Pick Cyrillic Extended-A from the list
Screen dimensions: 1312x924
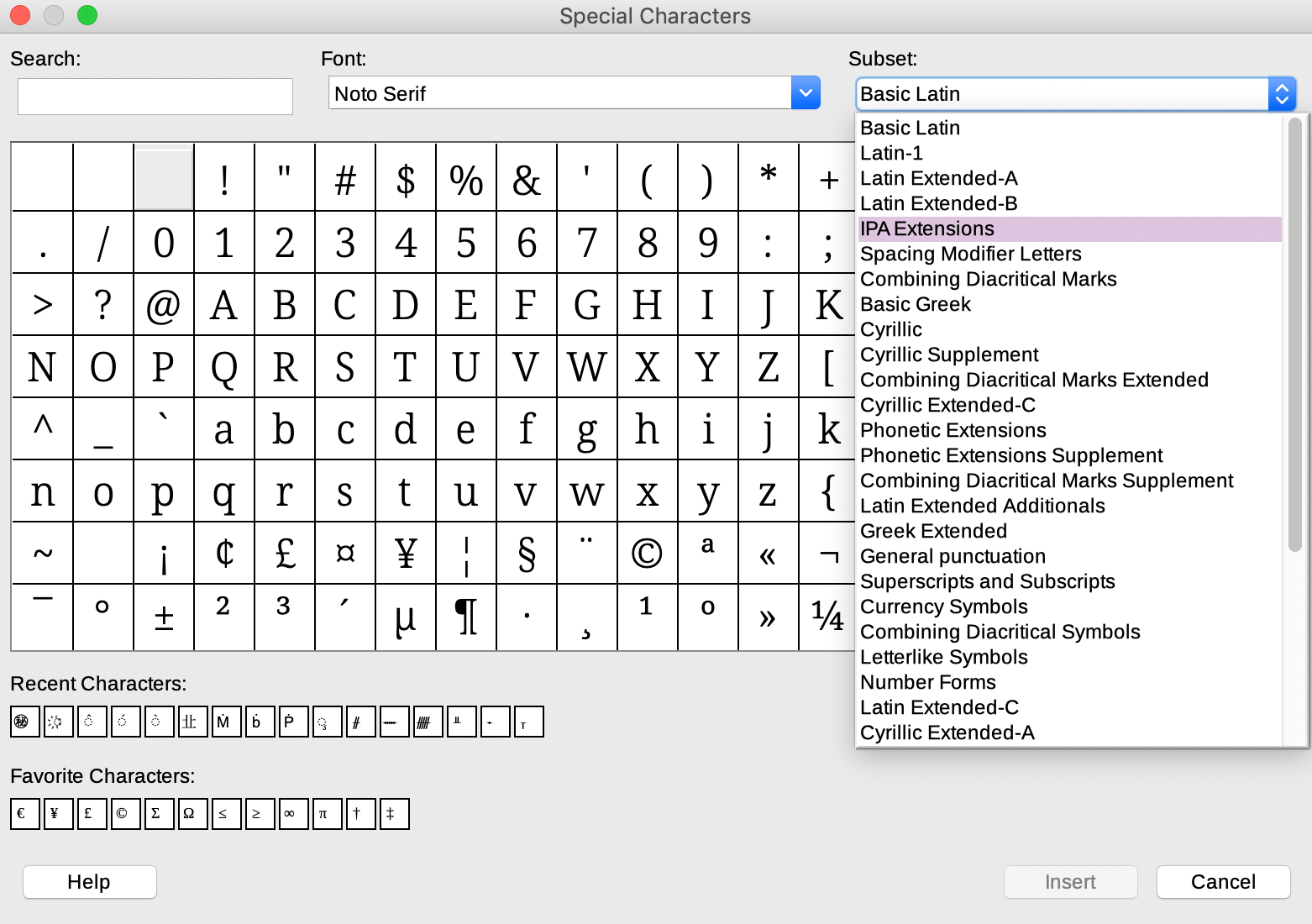1069,732
